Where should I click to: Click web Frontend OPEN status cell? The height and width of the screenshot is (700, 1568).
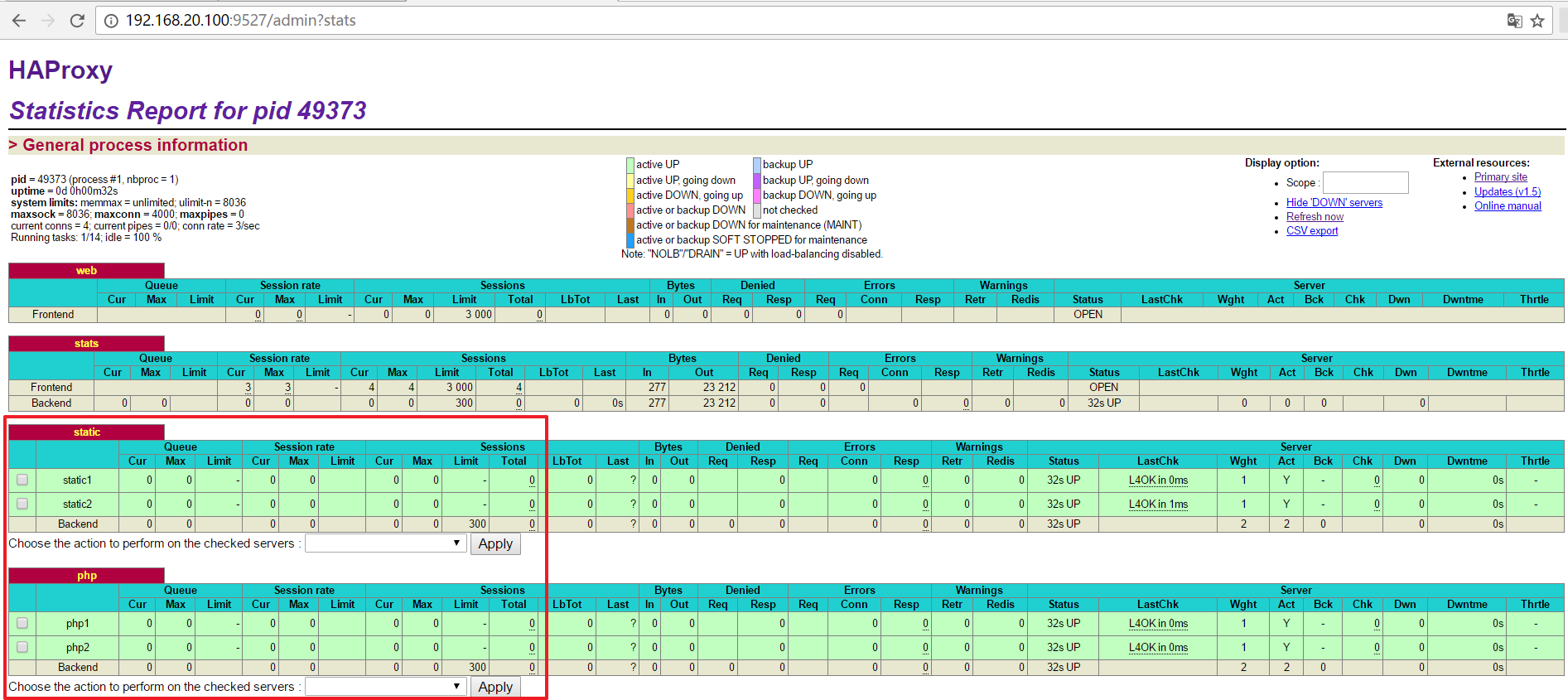tap(1088, 315)
